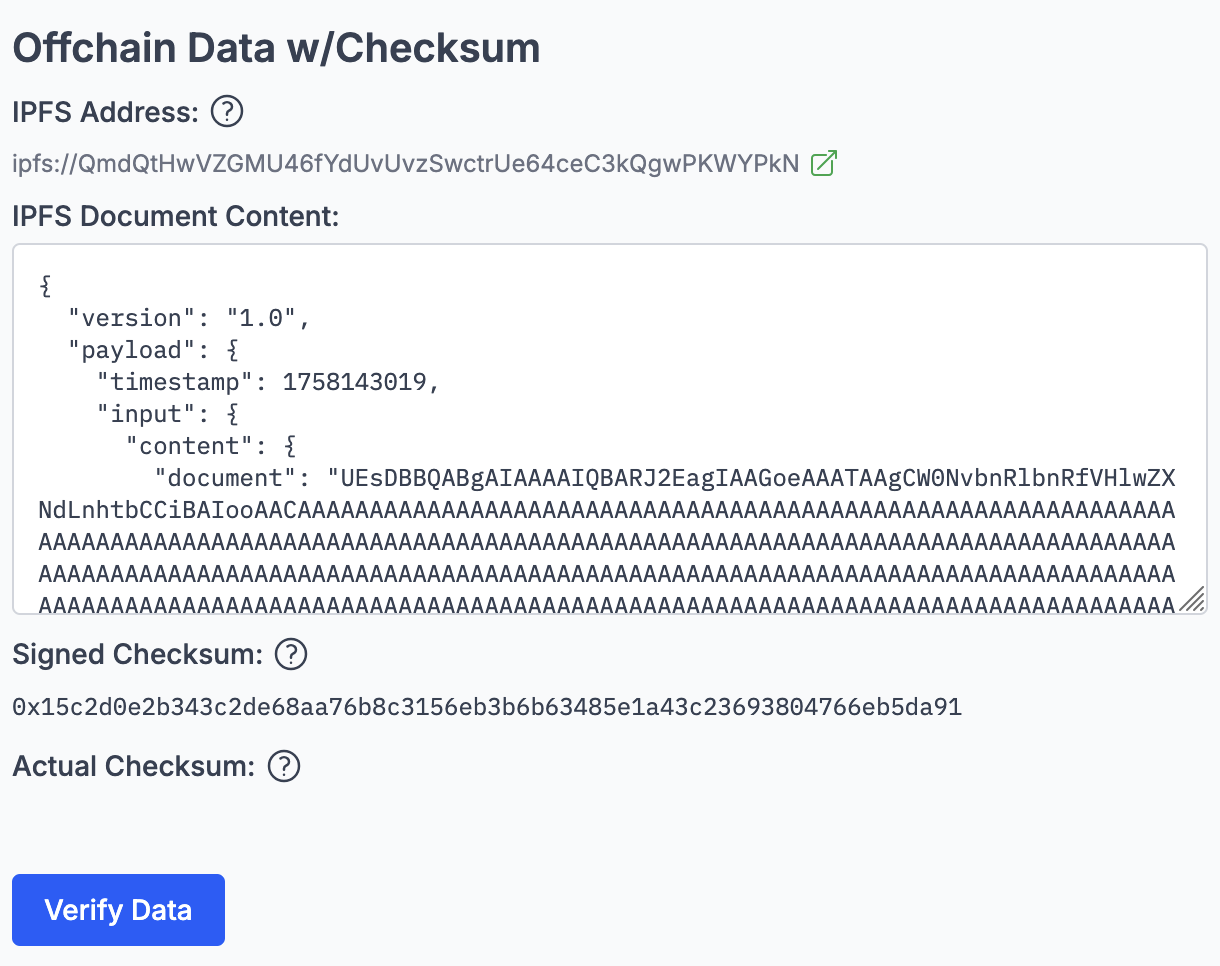
Task: Click the help icon beside IPFS Address
Action: pyautogui.click(x=228, y=112)
